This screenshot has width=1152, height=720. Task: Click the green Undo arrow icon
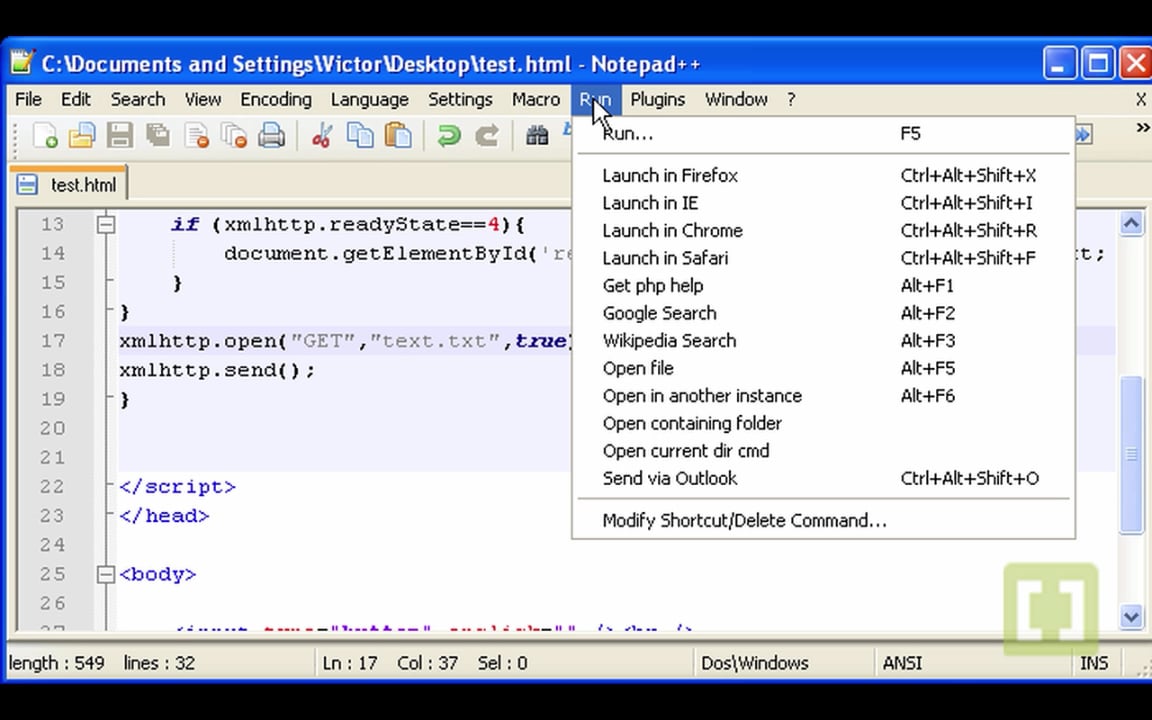(449, 135)
